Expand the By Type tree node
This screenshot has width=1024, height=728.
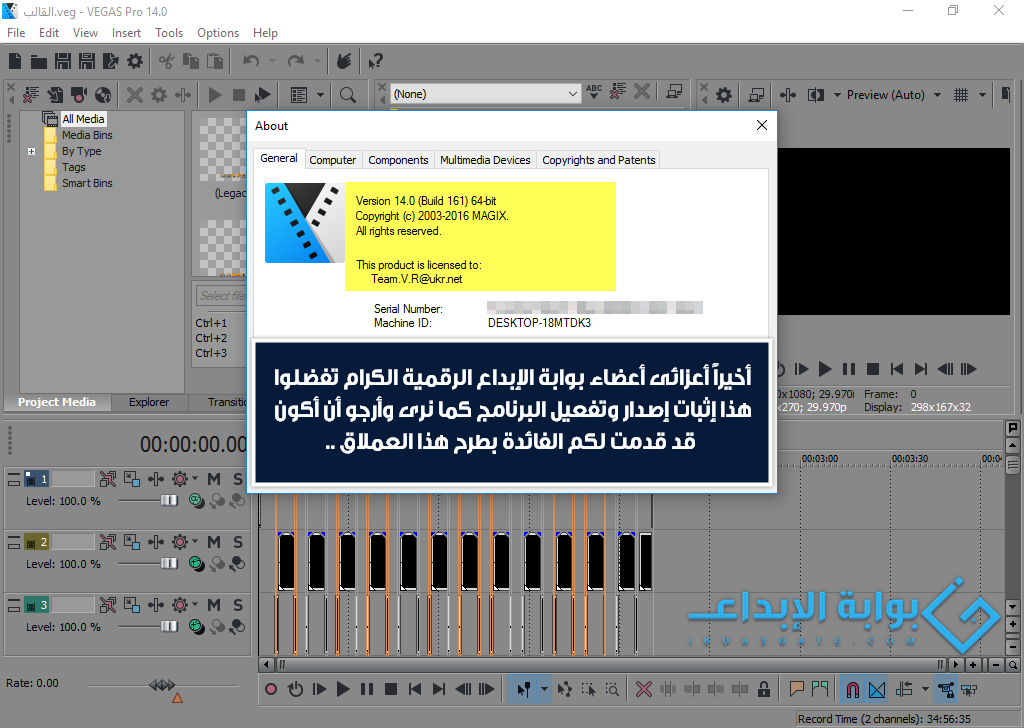31,151
